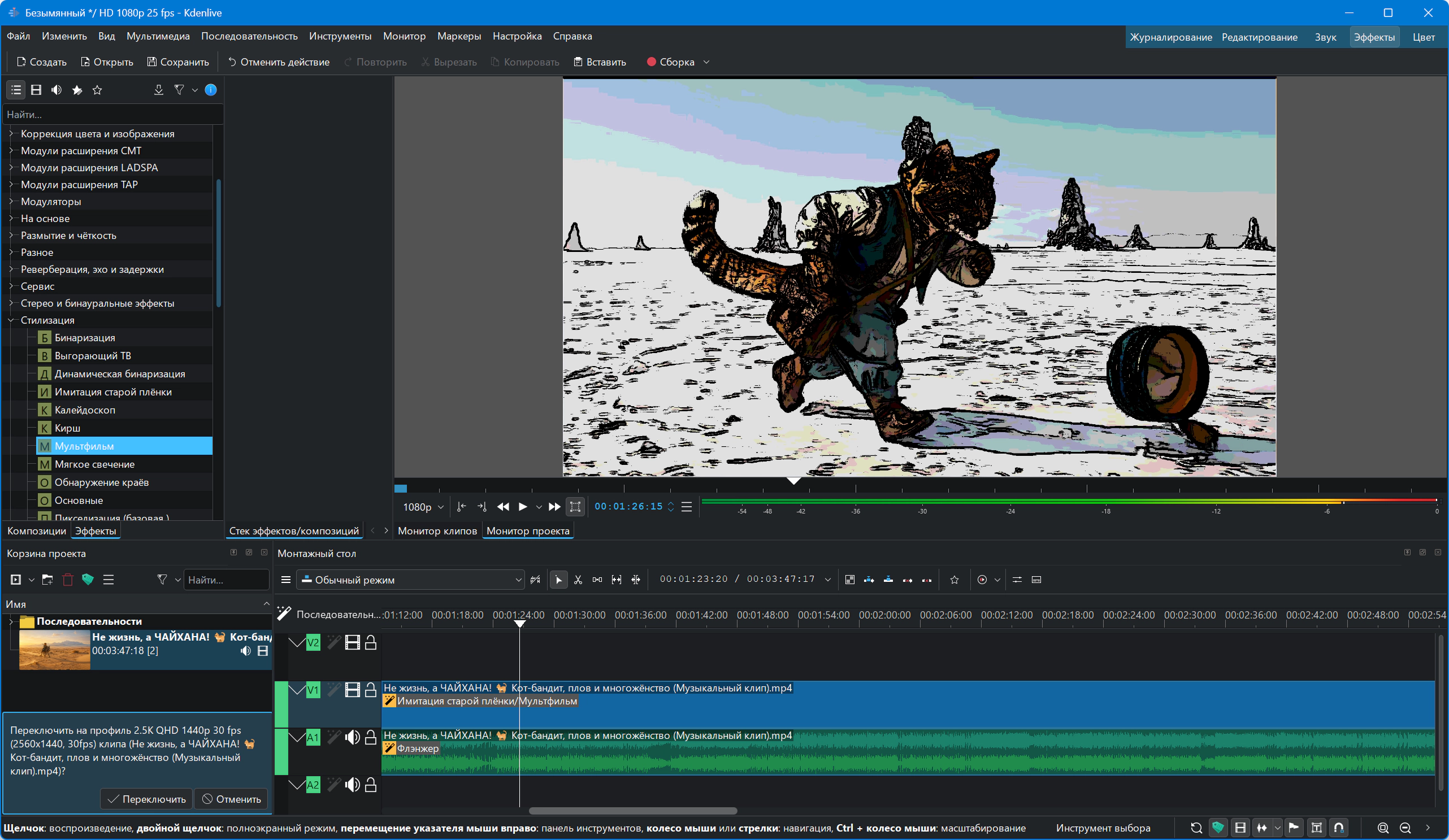1449x840 pixels.
Task: Lock track V1 padlock
Action: click(x=371, y=690)
